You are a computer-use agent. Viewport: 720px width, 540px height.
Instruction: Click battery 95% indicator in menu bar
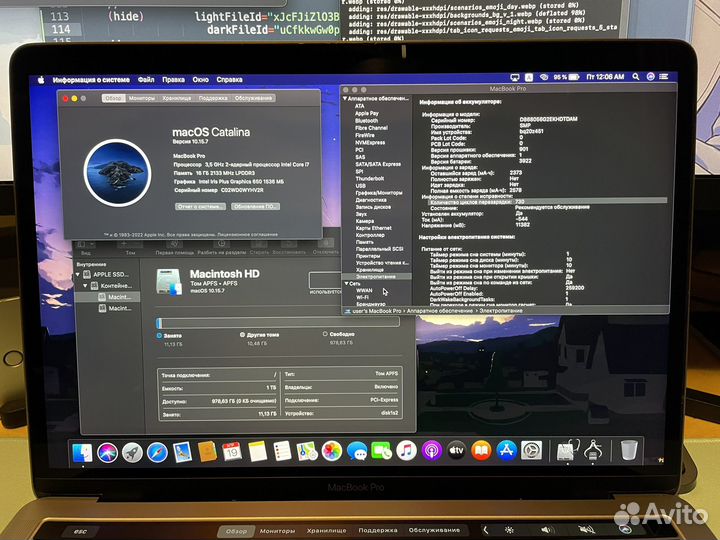click(566, 77)
